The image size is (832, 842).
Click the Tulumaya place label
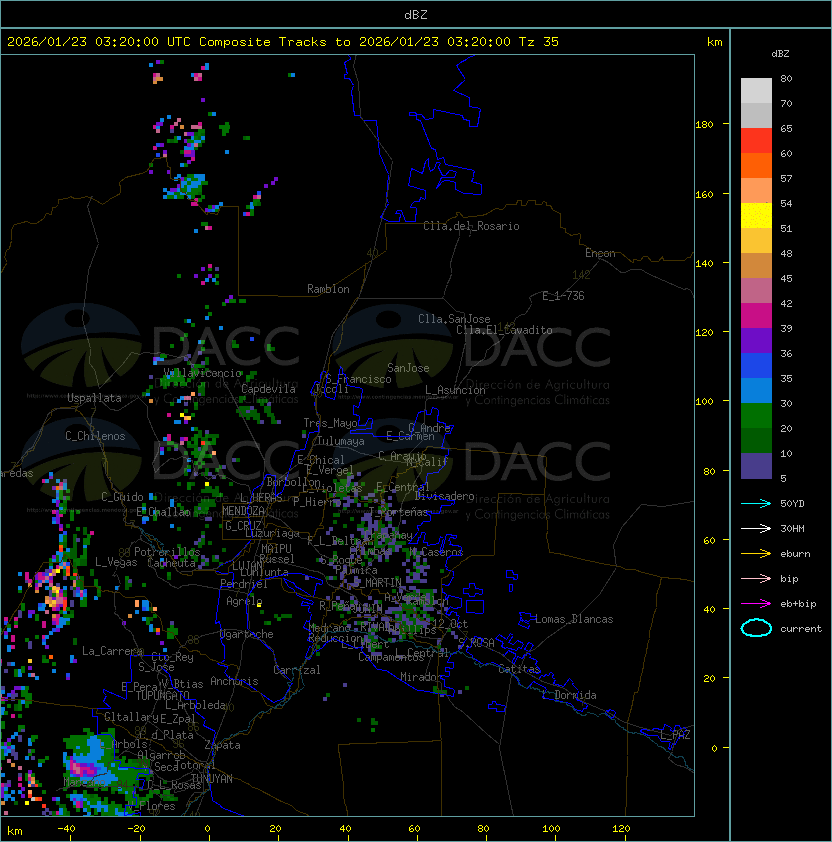(x=341, y=441)
